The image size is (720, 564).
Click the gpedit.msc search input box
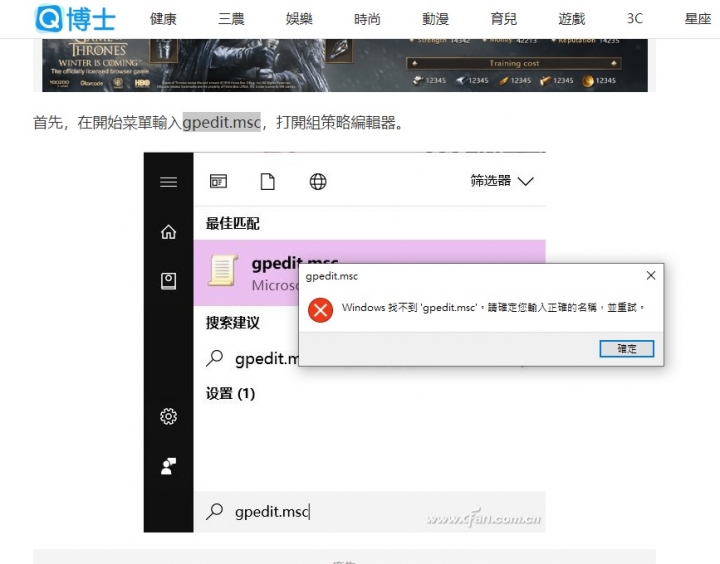(x=370, y=512)
